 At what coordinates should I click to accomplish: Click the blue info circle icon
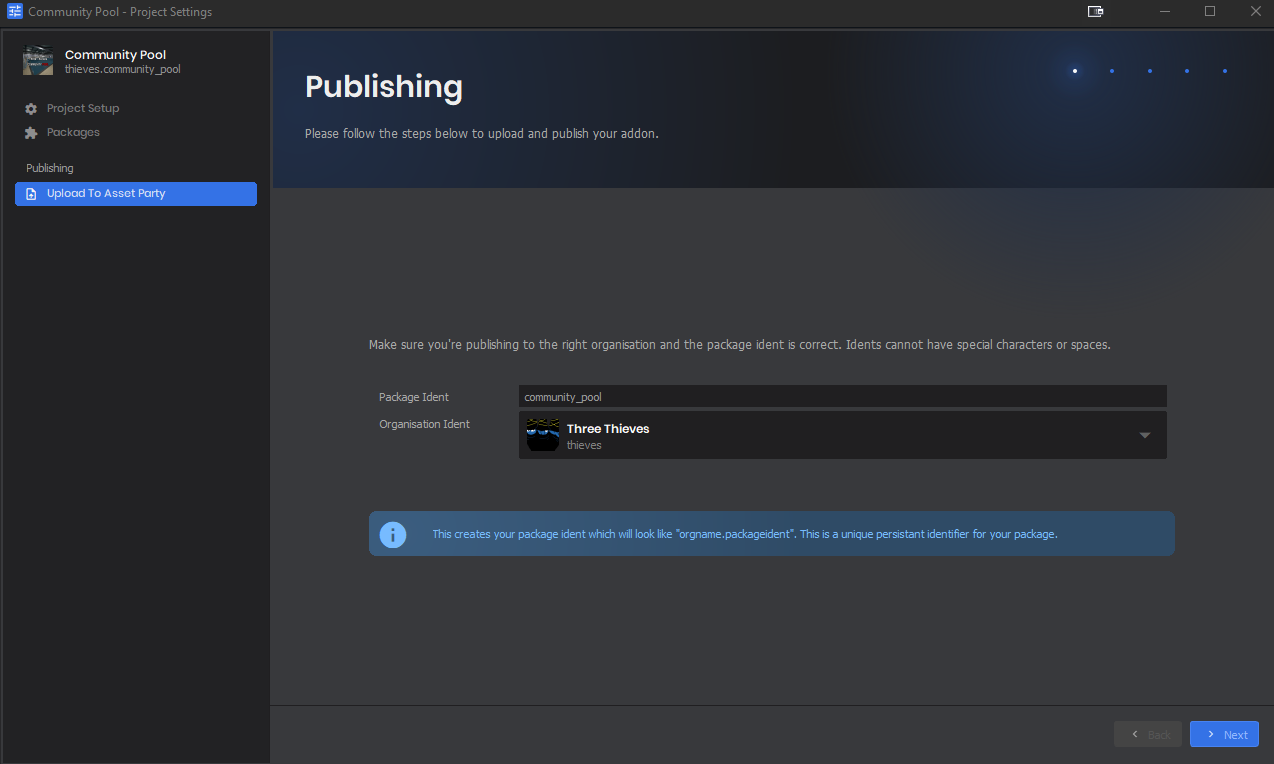click(x=393, y=534)
